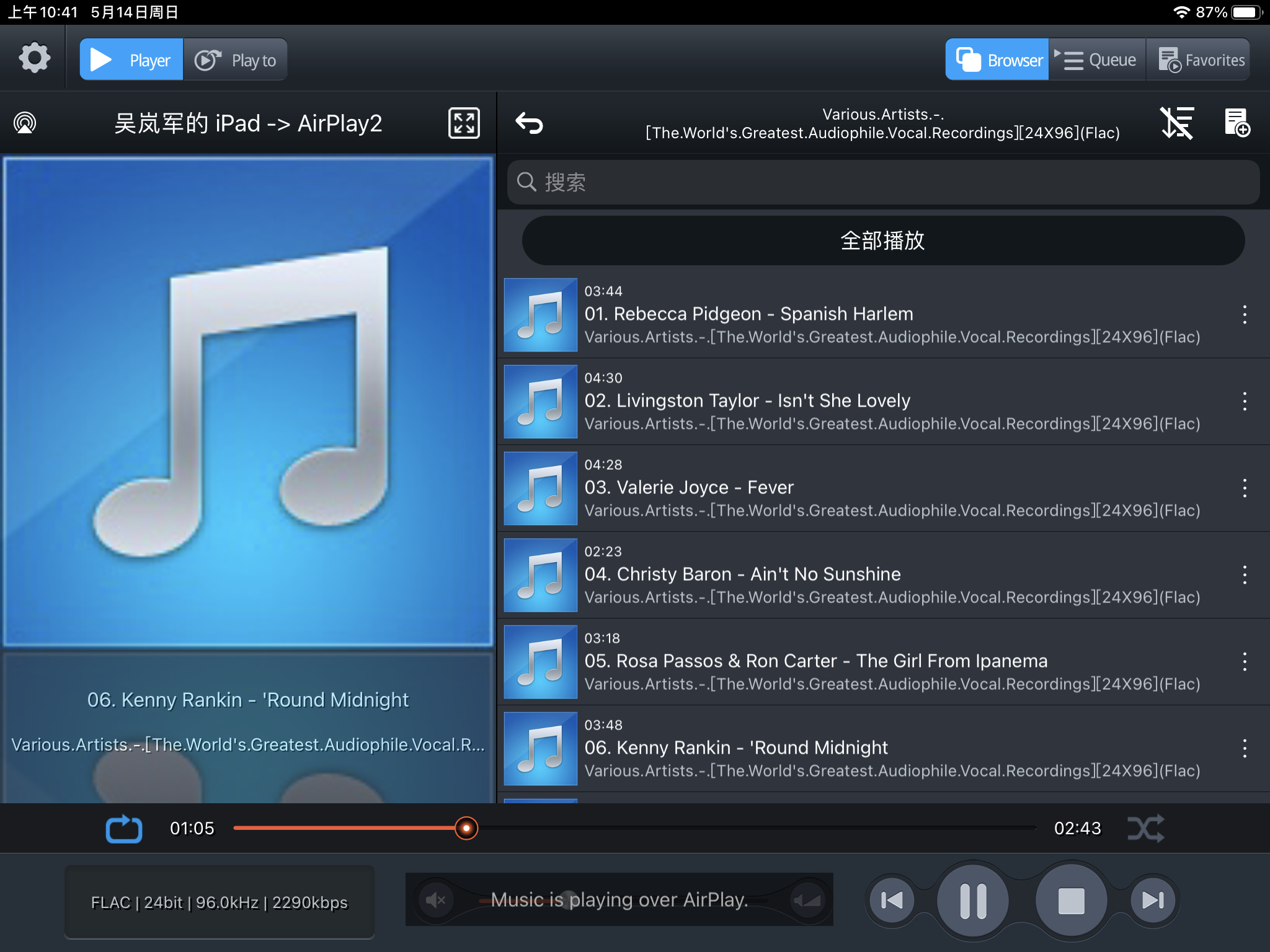Tap thumbnail of 'Round Midnight list row
The width and height of the screenshot is (1270, 952).
(540, 749)
